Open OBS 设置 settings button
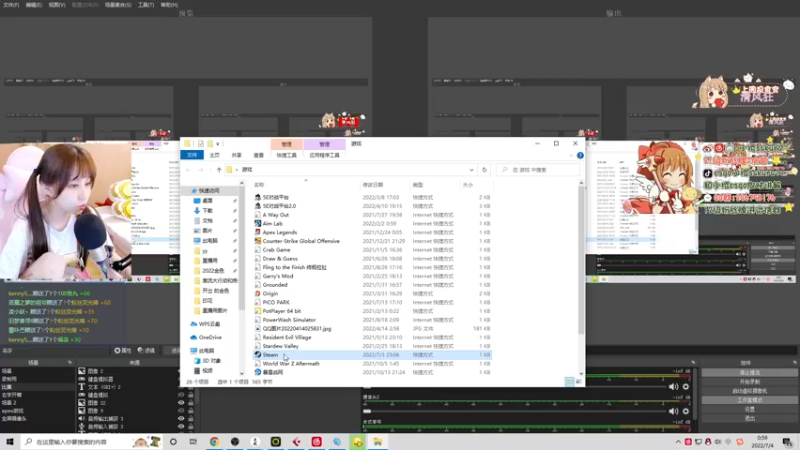This screenshot has height=450, width=800. (749, 409)
